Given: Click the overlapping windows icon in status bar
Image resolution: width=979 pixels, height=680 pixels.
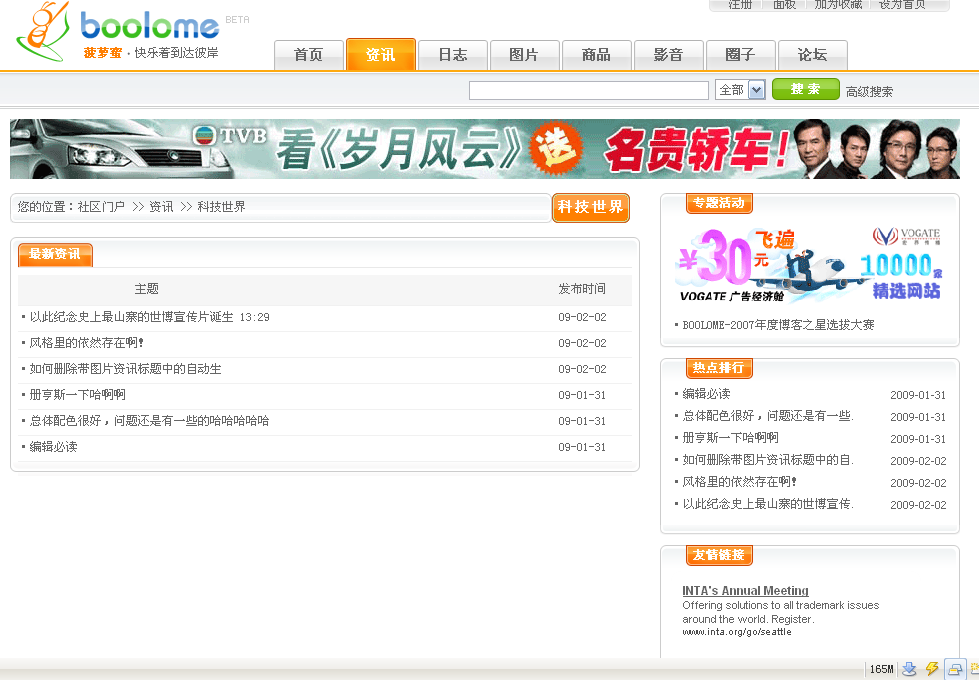Looking at the screenshot, I should (955, 669).
